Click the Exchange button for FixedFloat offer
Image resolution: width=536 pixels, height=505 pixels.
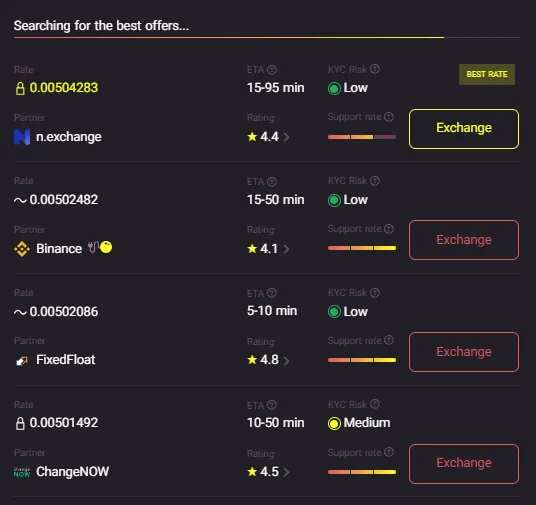coord(464,352)
